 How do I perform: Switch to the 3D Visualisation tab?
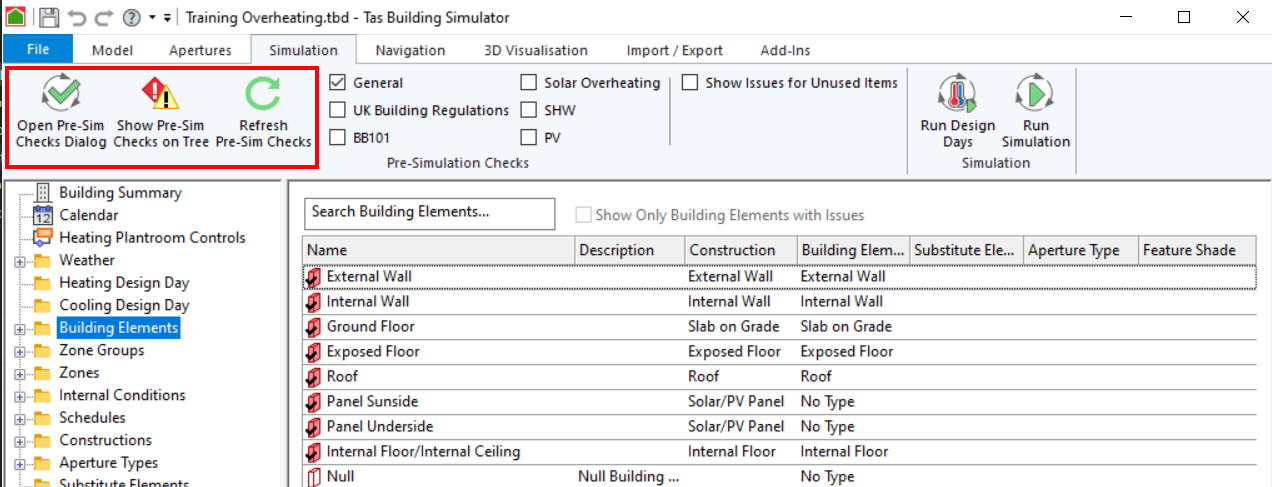pos(535,50)
